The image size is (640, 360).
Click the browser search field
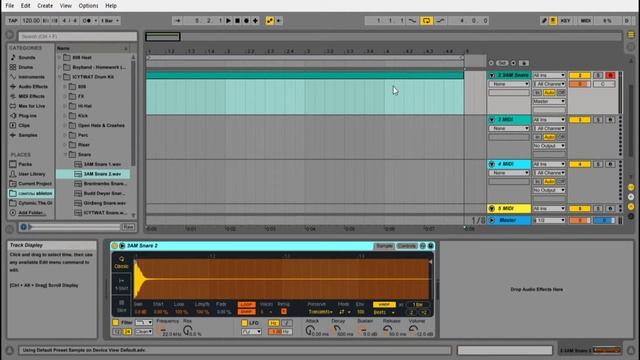coord(78,36)
